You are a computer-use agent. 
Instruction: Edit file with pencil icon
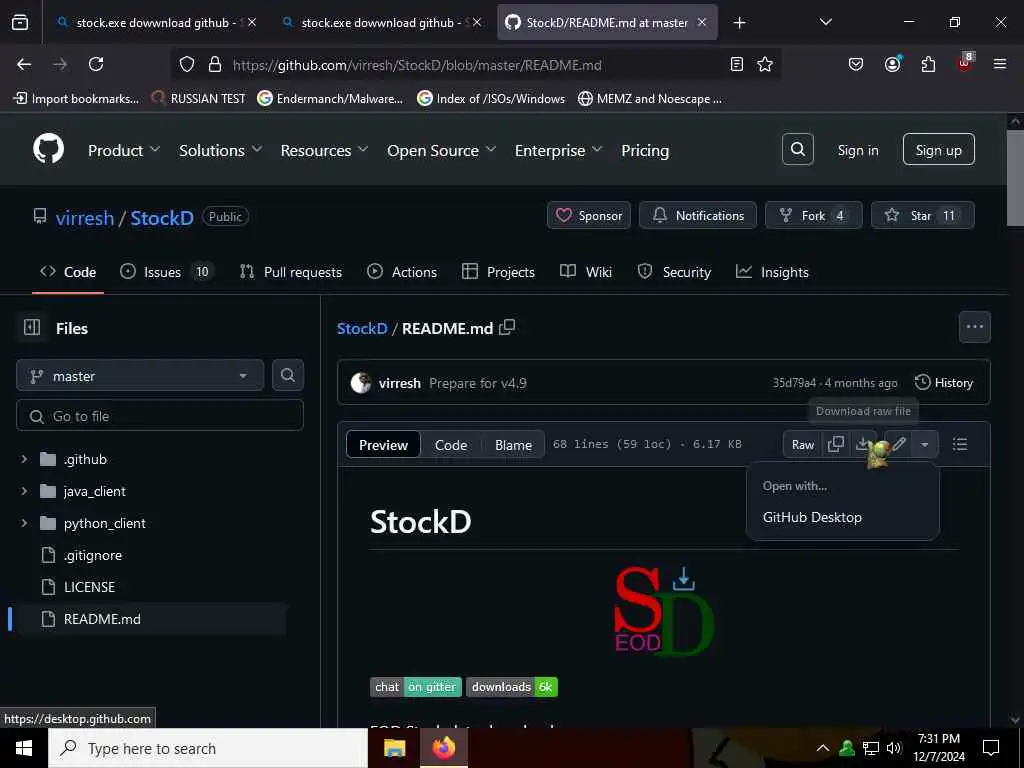point(899,444)
